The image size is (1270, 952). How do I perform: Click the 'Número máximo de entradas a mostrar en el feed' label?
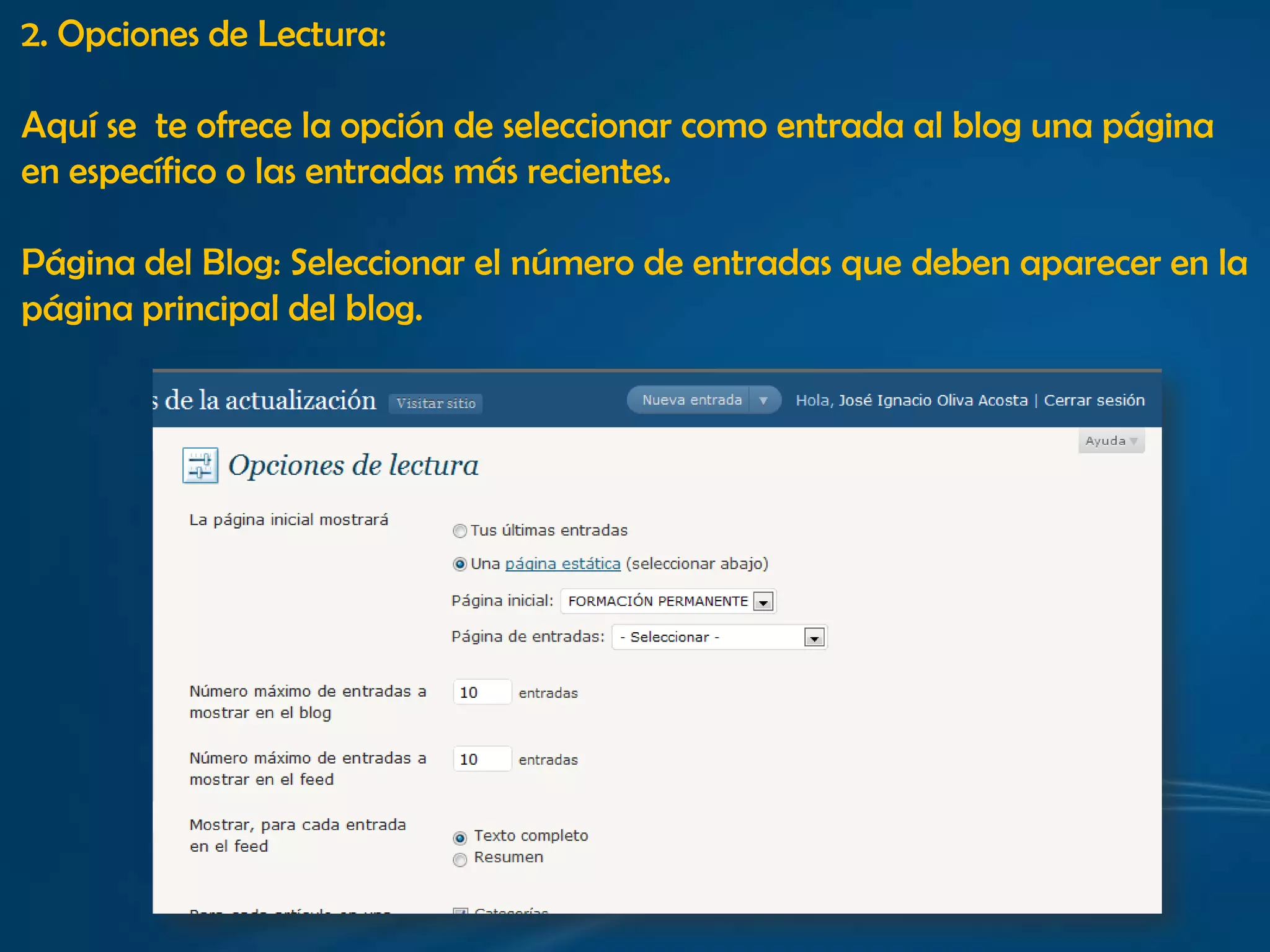308,769
